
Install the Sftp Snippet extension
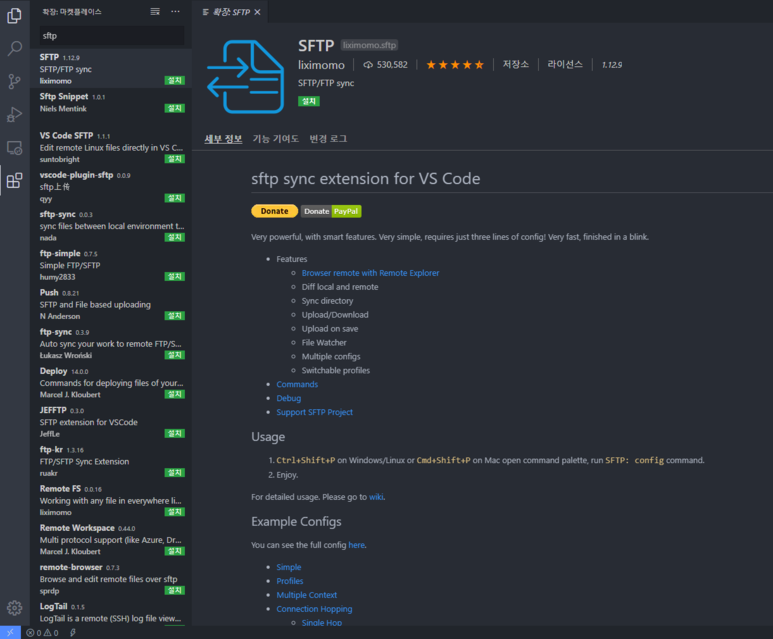click(x=175, y=108)
